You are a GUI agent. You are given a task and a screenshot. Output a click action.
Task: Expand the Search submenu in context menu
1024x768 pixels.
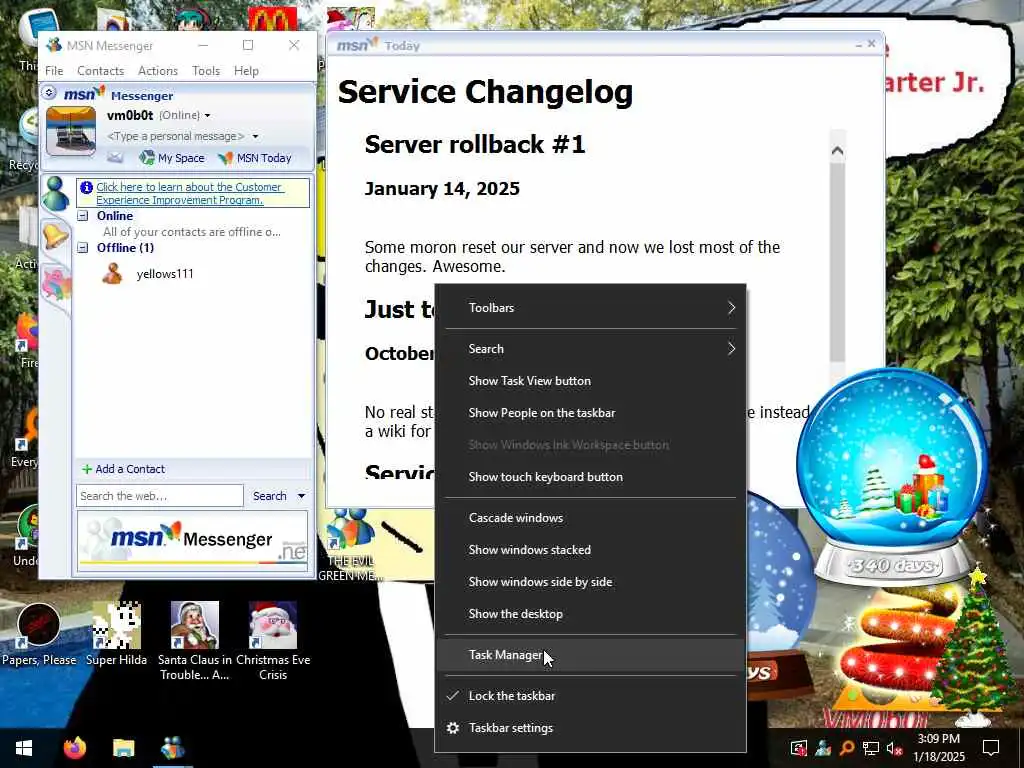click(x=590, y=349)
